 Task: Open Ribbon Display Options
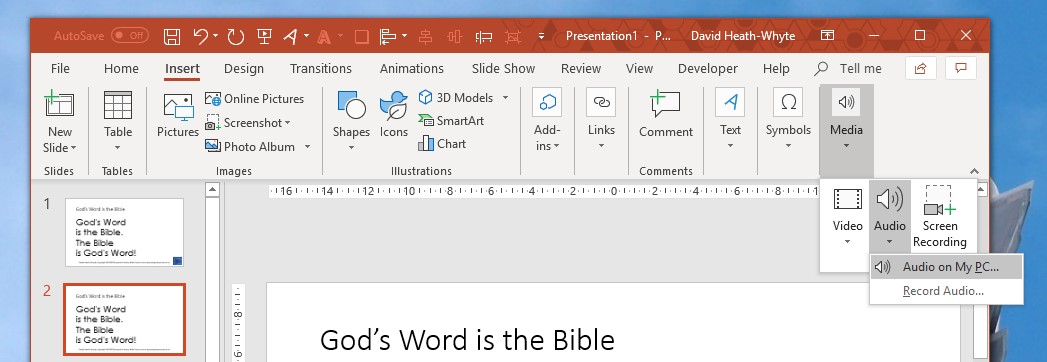827,35
